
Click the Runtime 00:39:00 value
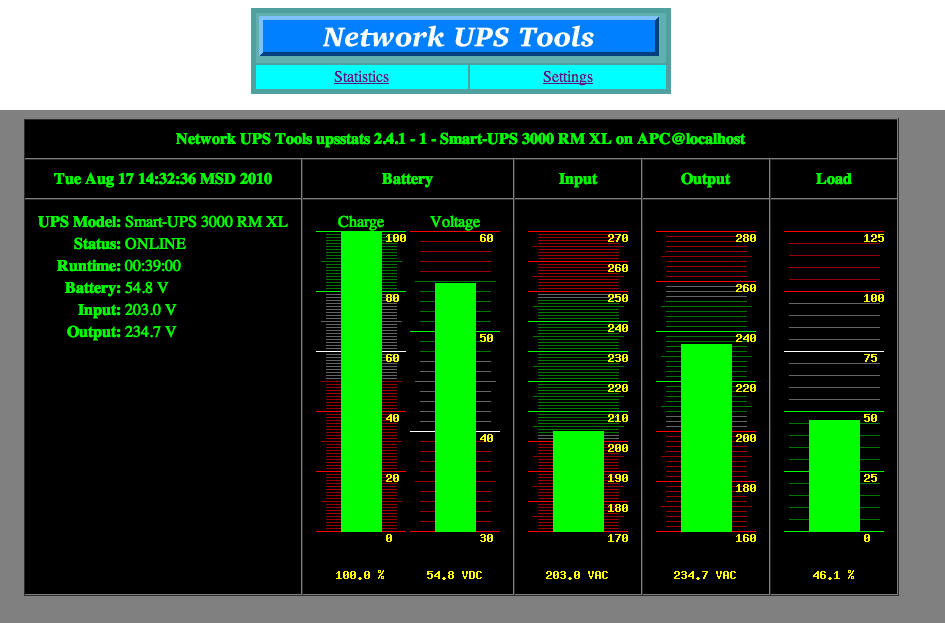(x=152, y=266)
